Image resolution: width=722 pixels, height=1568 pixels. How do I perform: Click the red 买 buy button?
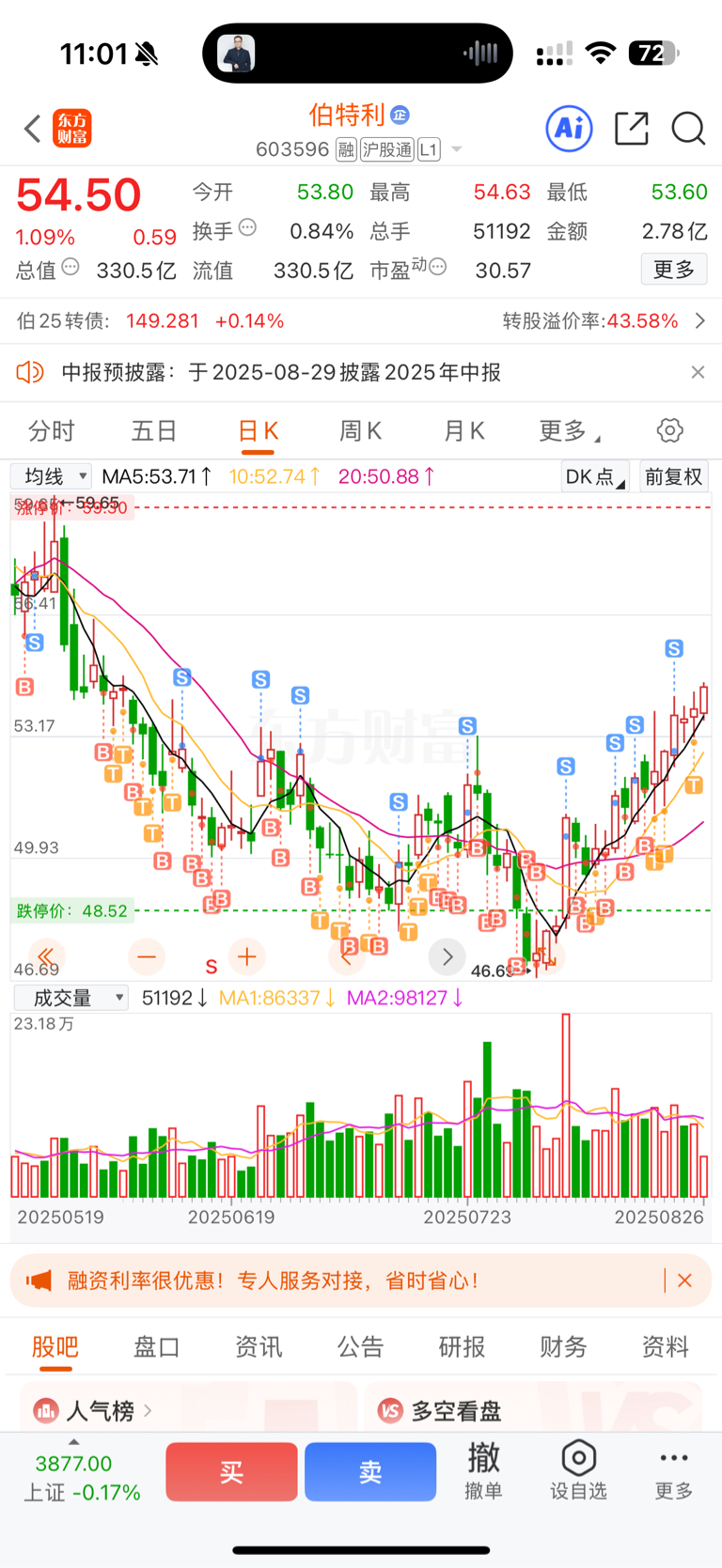pyautogui.click(x=231, y=1472)
